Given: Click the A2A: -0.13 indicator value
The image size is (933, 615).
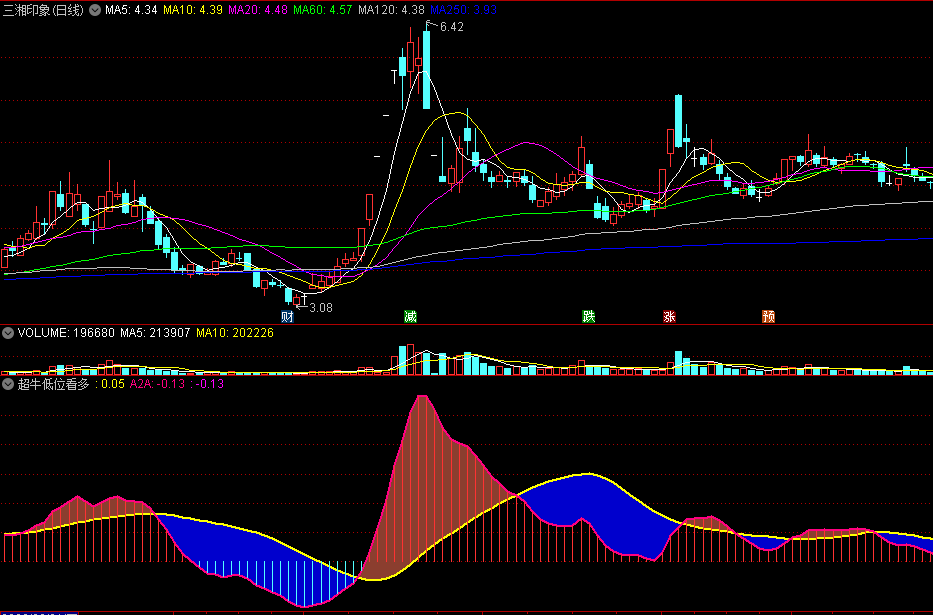Looking at the screenshot, I should [x=158, y=384].
